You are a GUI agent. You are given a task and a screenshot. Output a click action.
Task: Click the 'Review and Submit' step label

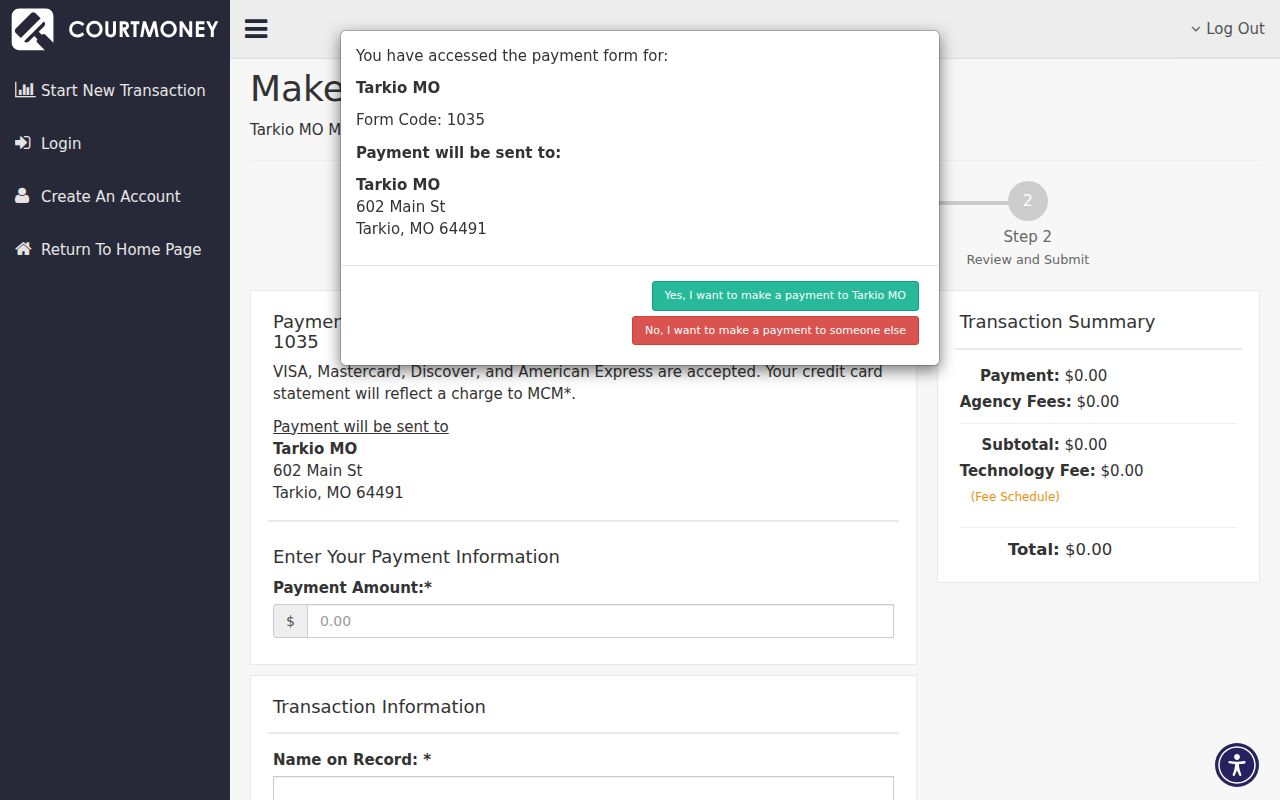(x=1028, y=260)
